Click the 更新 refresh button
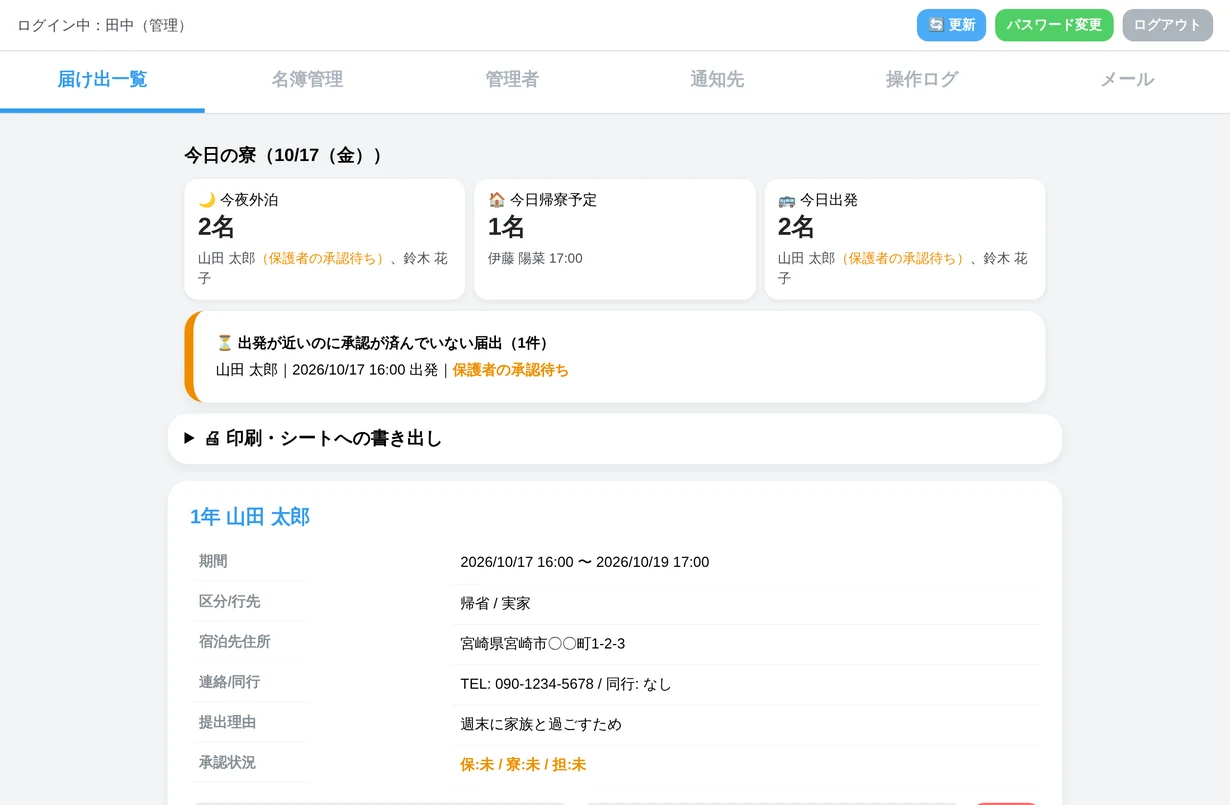Screen dimensions: 1230x805 (951, 25)
